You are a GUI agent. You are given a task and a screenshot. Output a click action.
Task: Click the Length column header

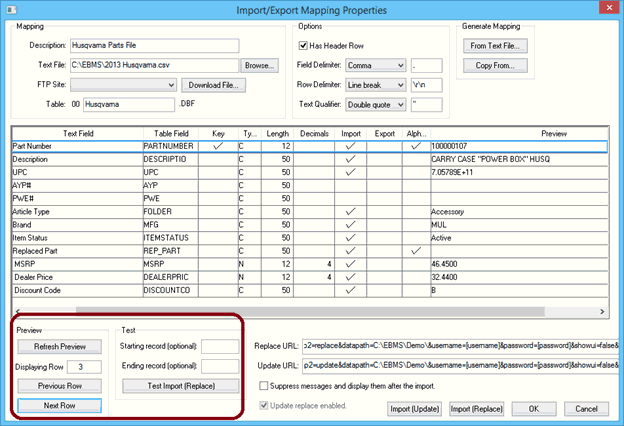pos(277,134)
